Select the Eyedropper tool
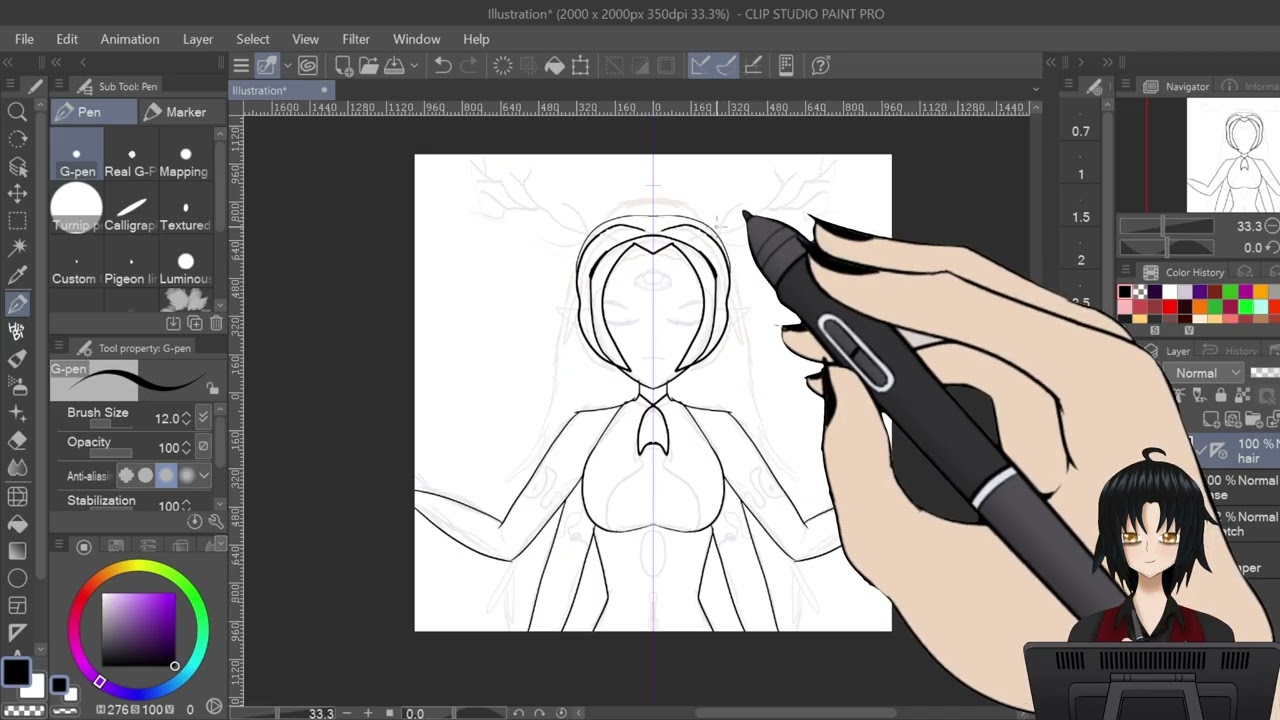The image size is (1280, 720). click(17, 275)
